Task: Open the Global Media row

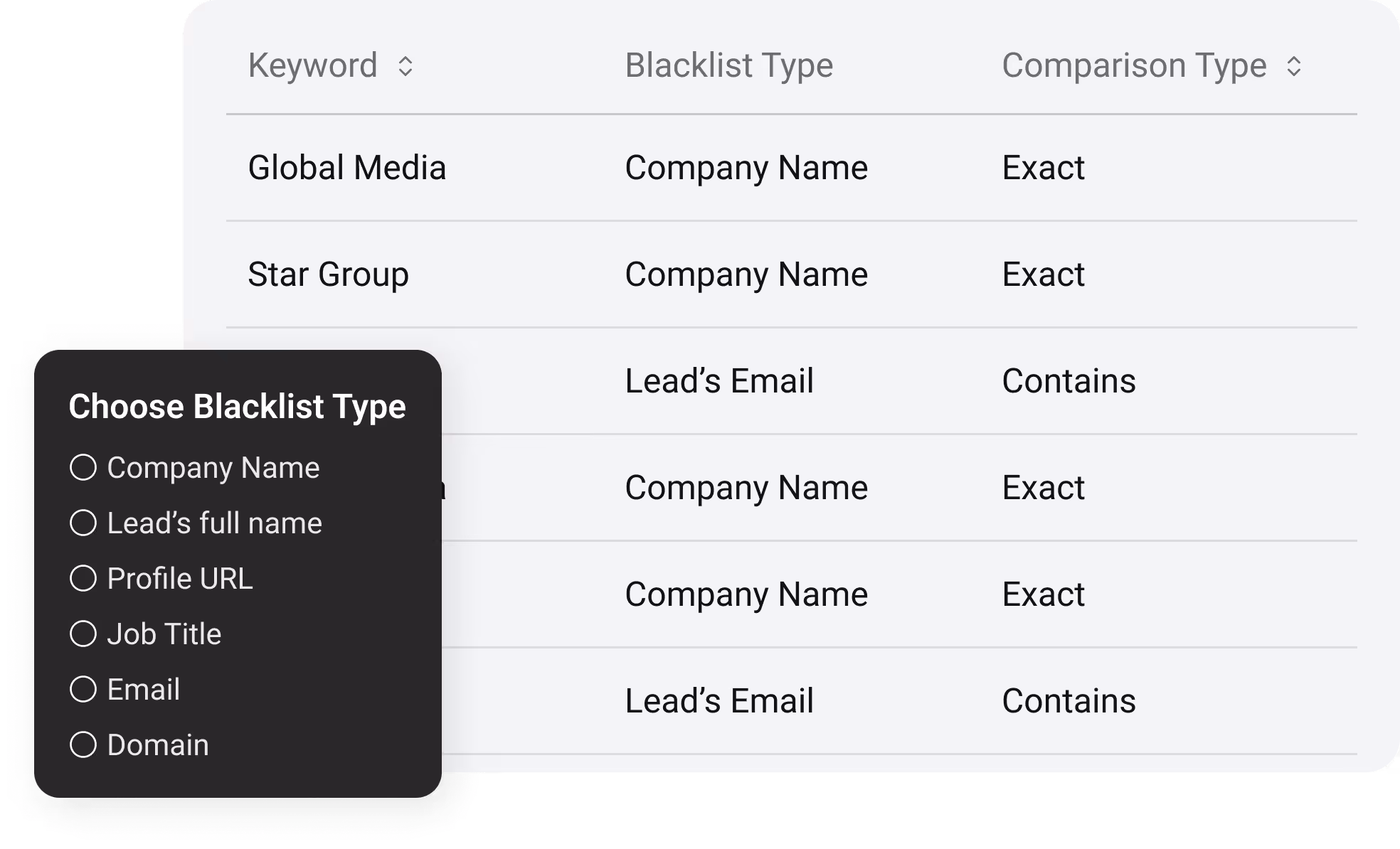Action: 346,168
